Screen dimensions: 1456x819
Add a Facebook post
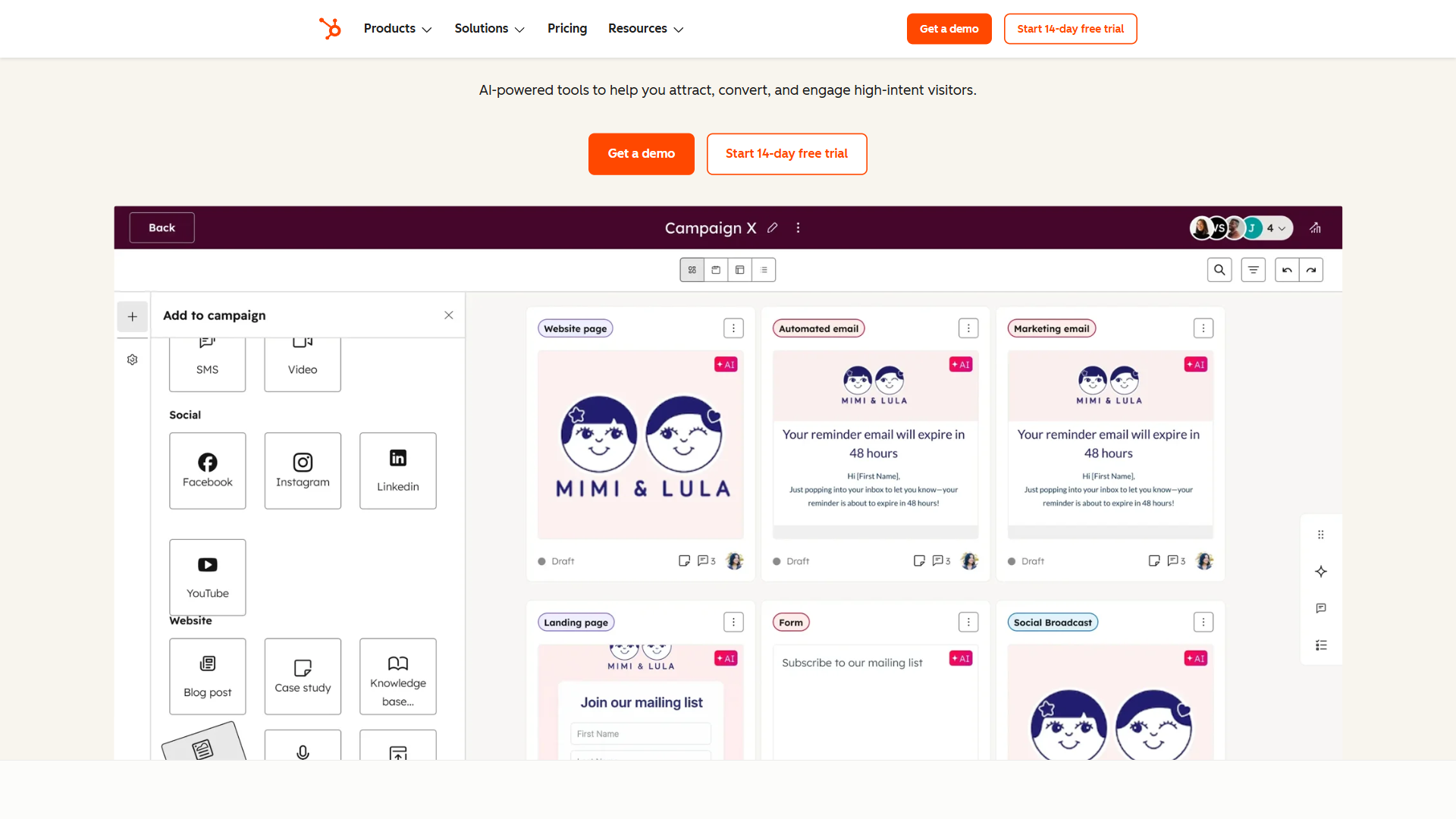tap(207, 471)
